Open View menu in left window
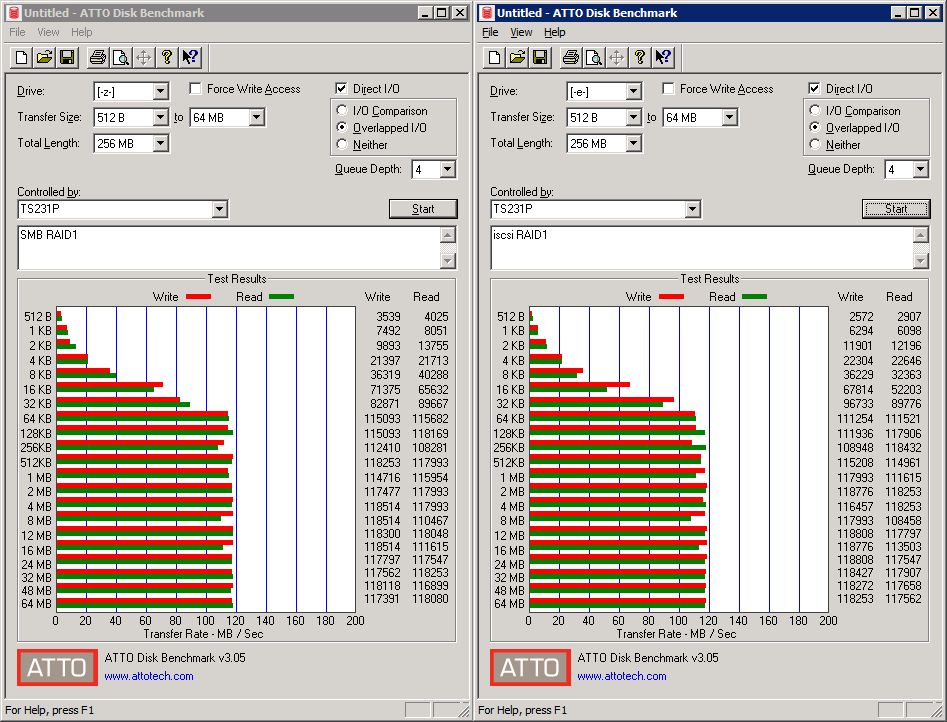This screenshot has height=722, width=947. (x=48, y=32)
